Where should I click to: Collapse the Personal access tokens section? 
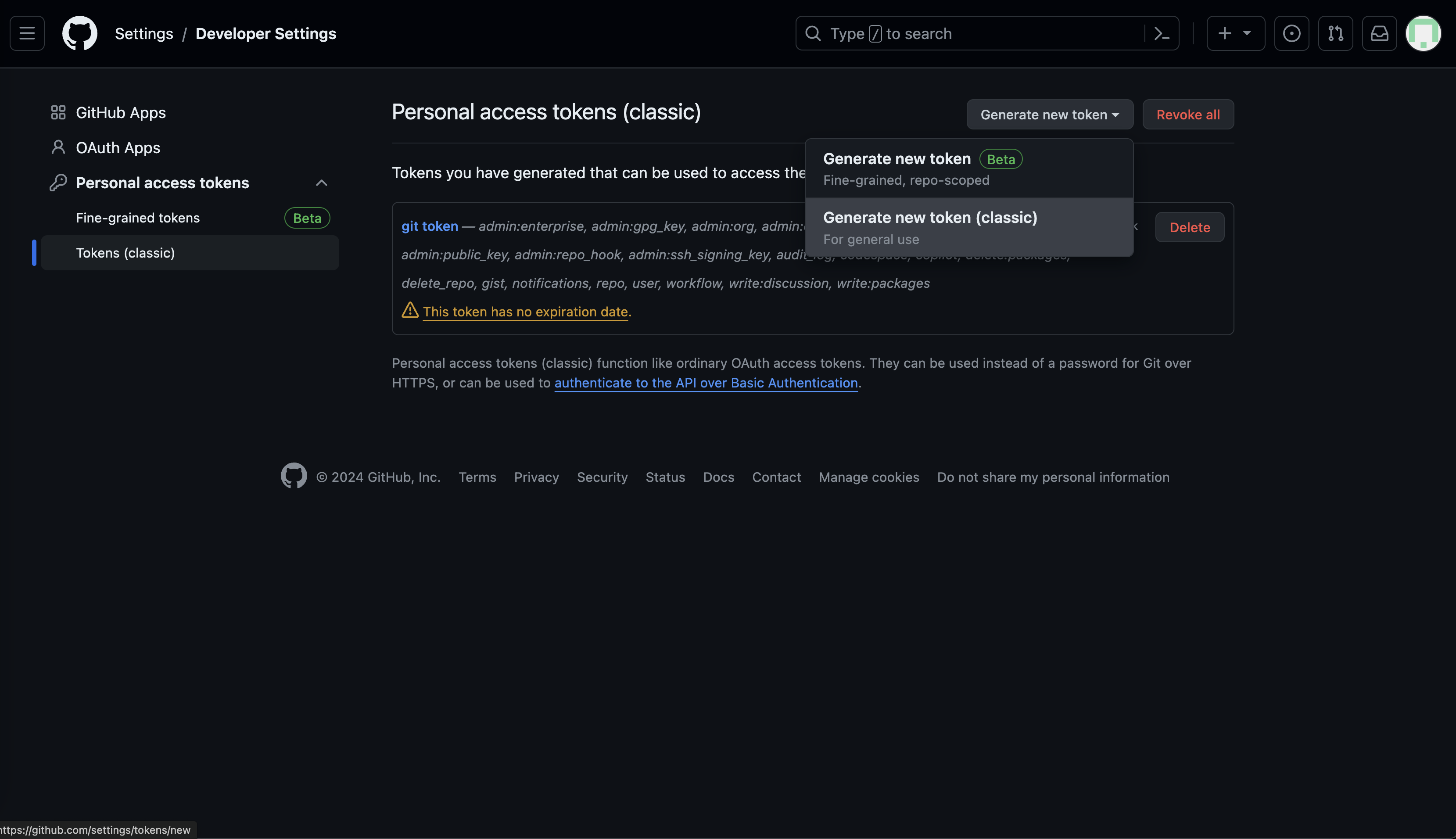(x=322, y=183)
